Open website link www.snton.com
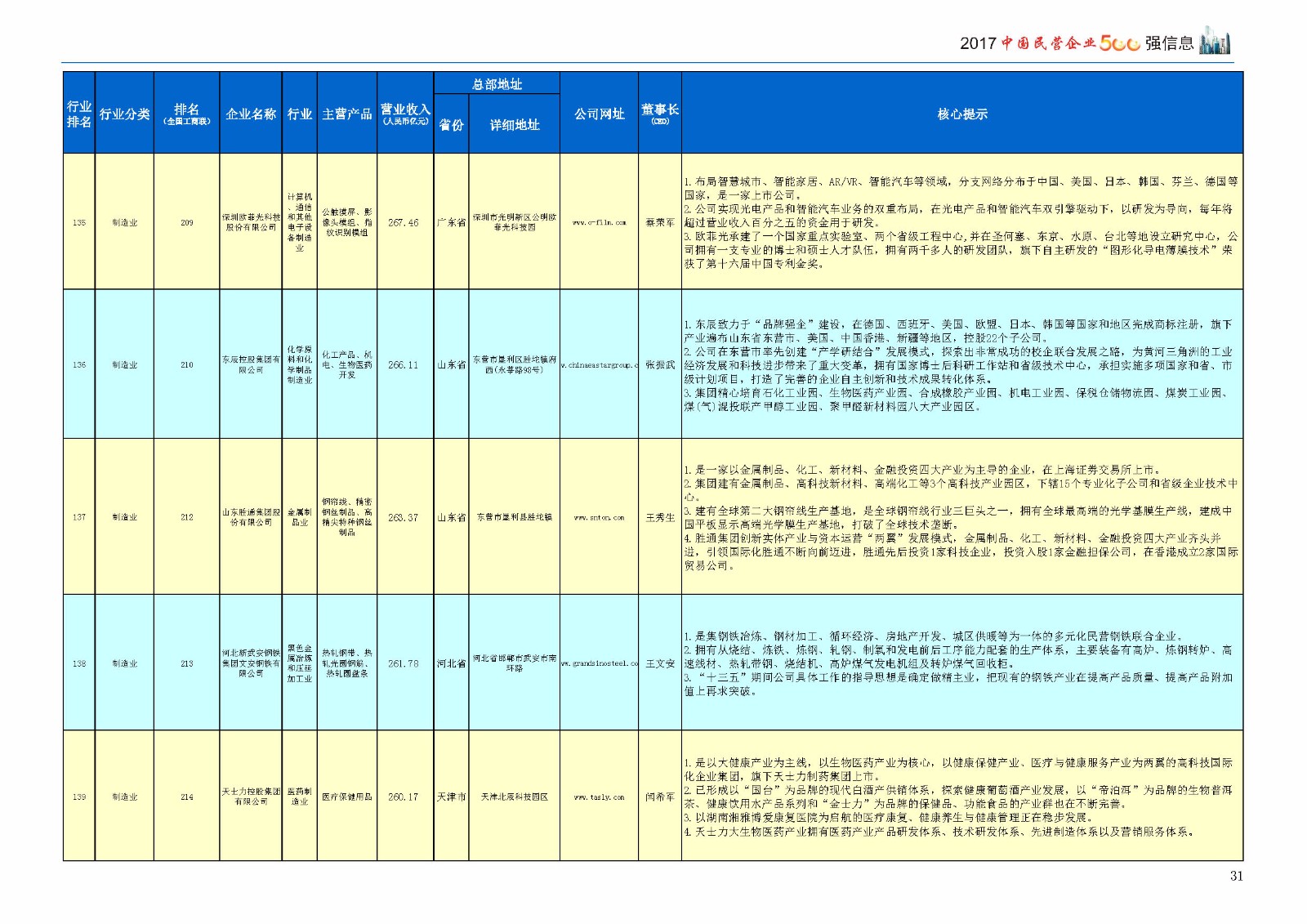Viewport: 1307px width, 924px height. tap(599, 517)
